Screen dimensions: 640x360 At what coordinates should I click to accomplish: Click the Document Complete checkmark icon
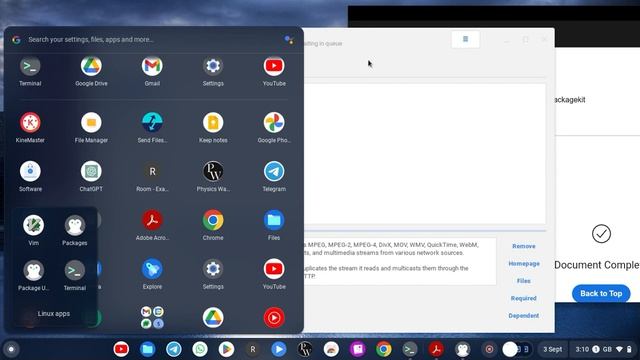point(601,234)
